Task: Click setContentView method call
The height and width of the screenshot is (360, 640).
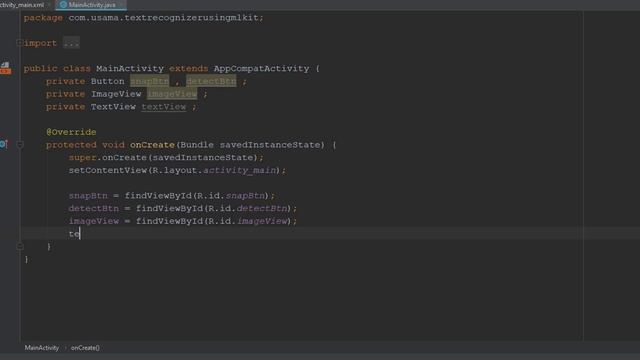Action: (x=108, y=170)
